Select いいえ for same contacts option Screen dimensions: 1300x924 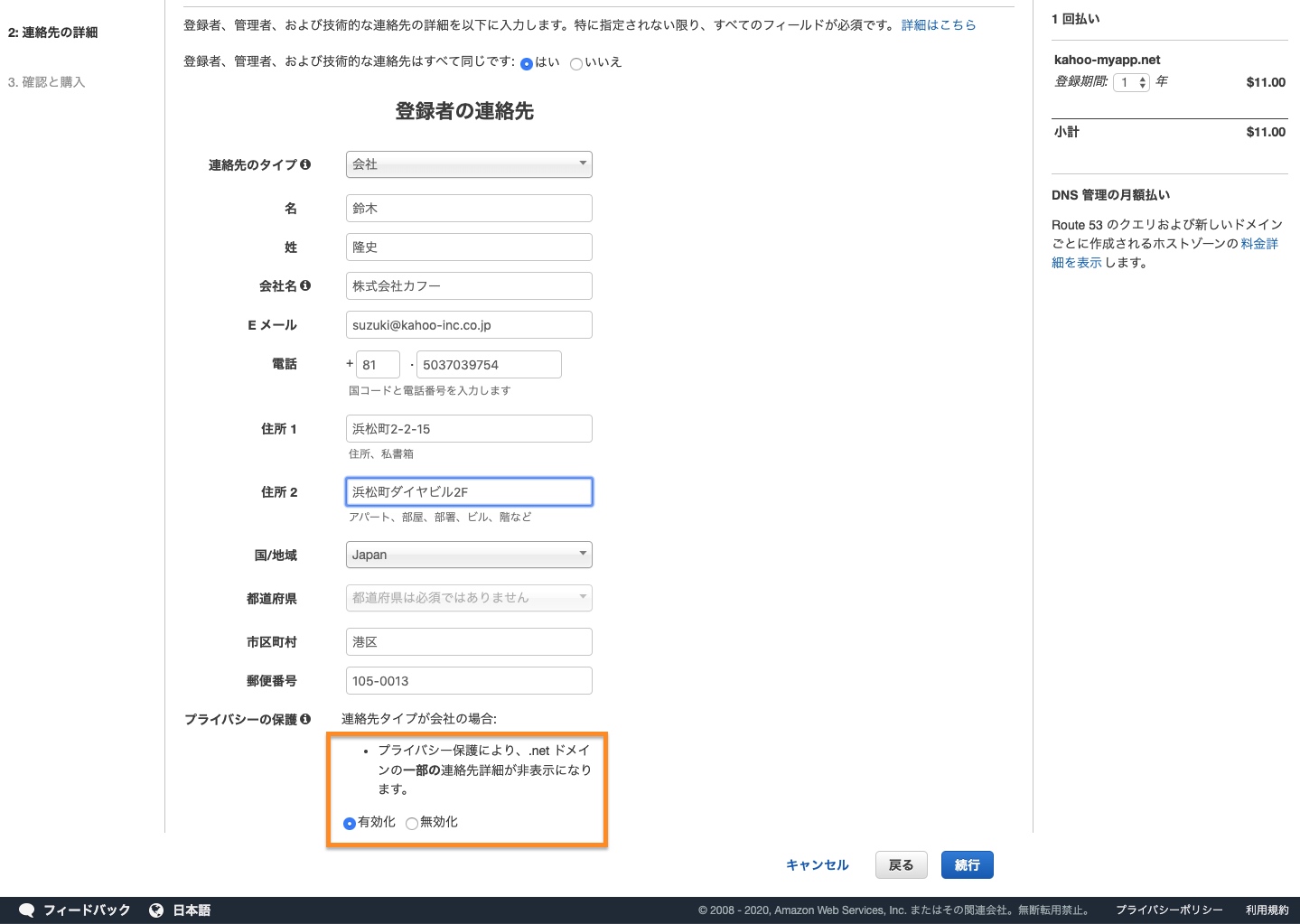575,63
